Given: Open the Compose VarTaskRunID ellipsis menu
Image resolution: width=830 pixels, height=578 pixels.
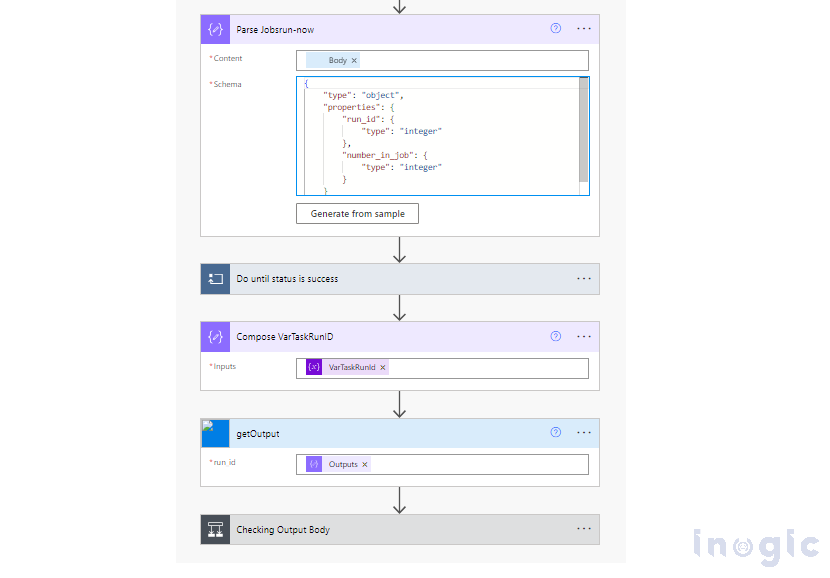Looking at the screenshot, I should [584, 336].
